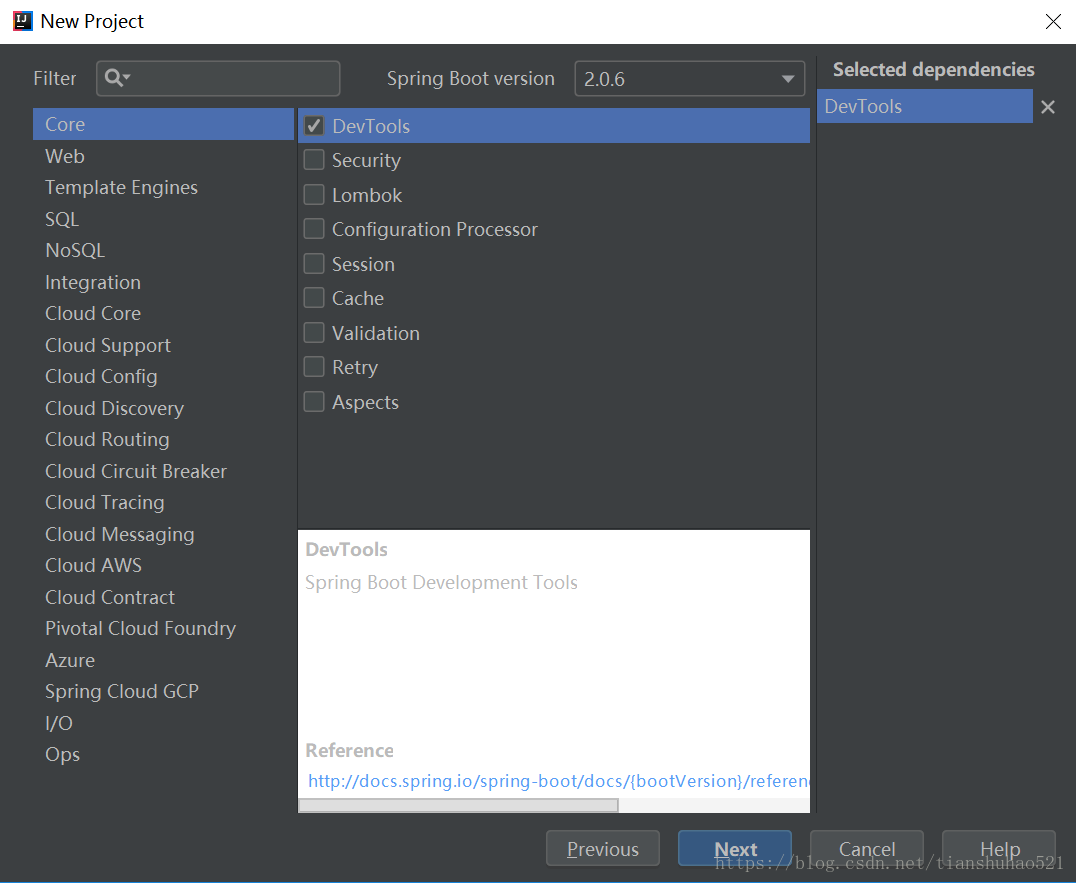This screenshot has height=883, width=1076.
Task: Open Pivotal Cloud Foundry category
Action: (163, 628)
